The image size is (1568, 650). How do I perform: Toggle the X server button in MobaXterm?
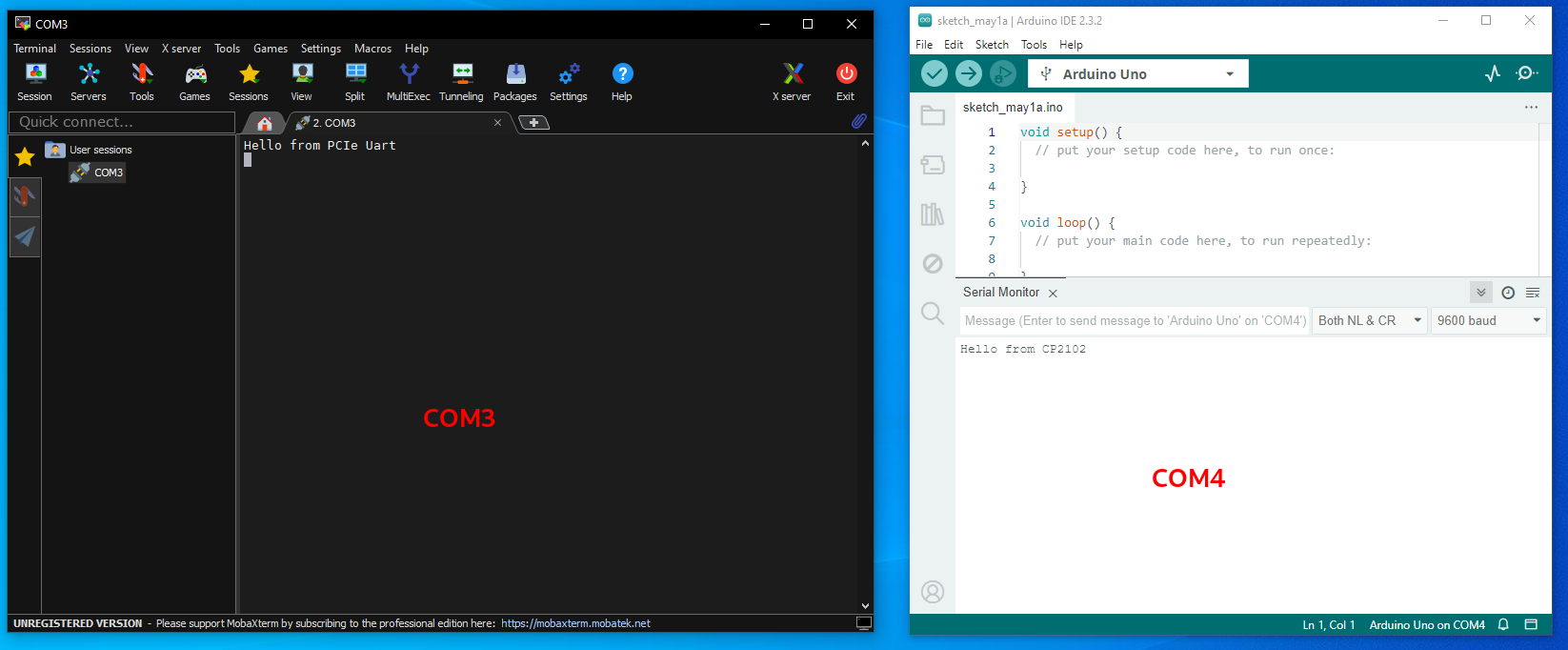tap(792, 81)
